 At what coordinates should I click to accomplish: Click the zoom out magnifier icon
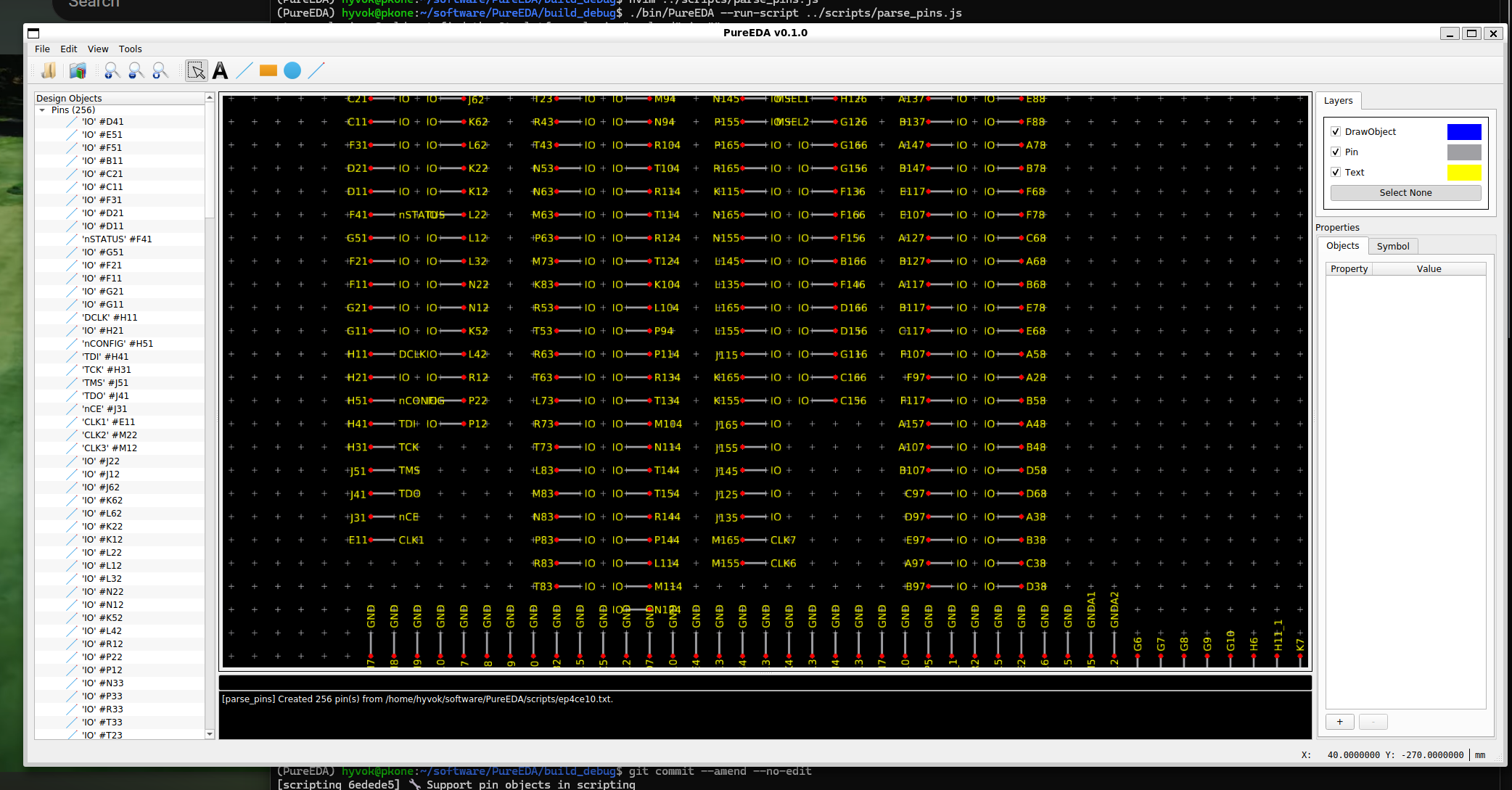coord(136,70)
